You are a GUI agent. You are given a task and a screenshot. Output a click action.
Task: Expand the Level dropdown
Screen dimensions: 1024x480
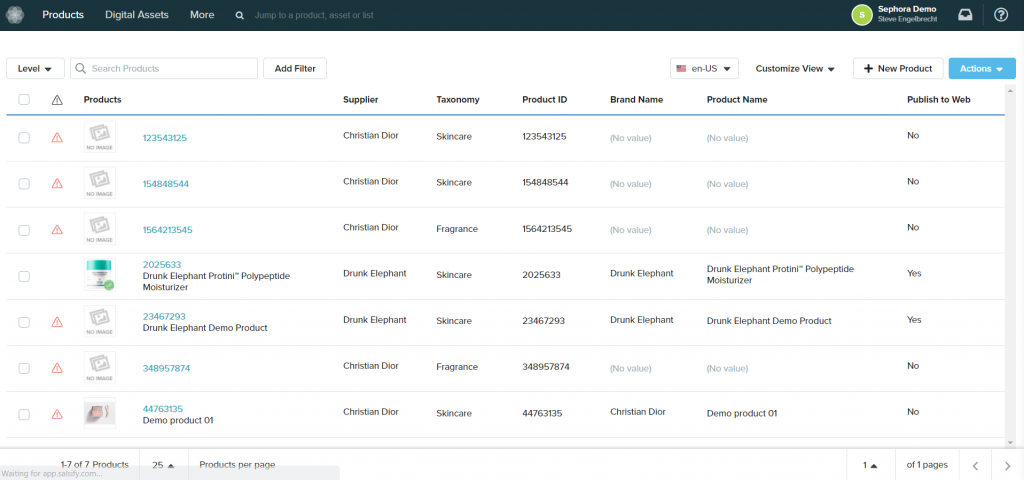pos(35,68)
